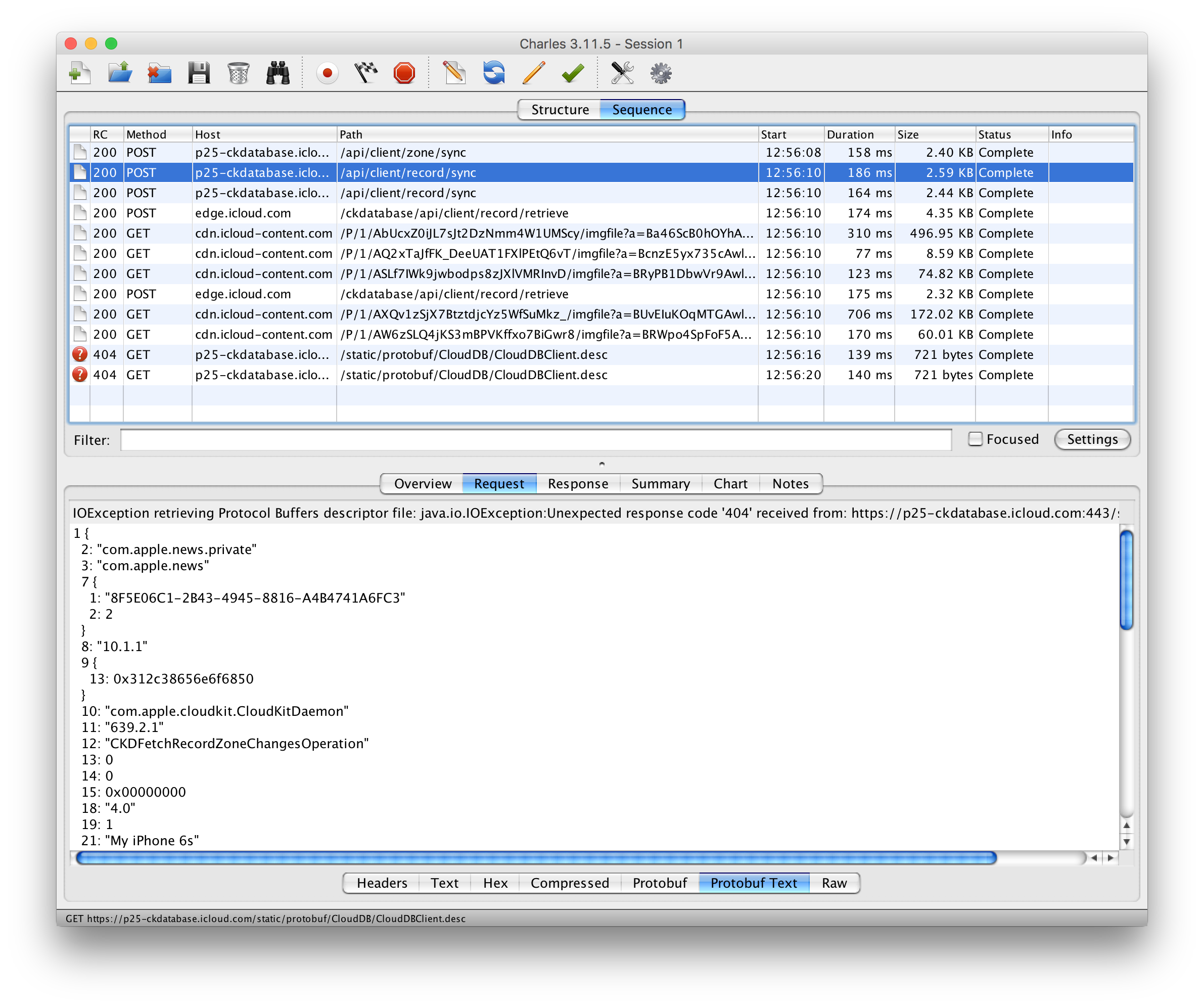Screen dimensions: 1204x1007
Task: Select the 4.35 KB record/retrieve row
Action: [601, 213]
